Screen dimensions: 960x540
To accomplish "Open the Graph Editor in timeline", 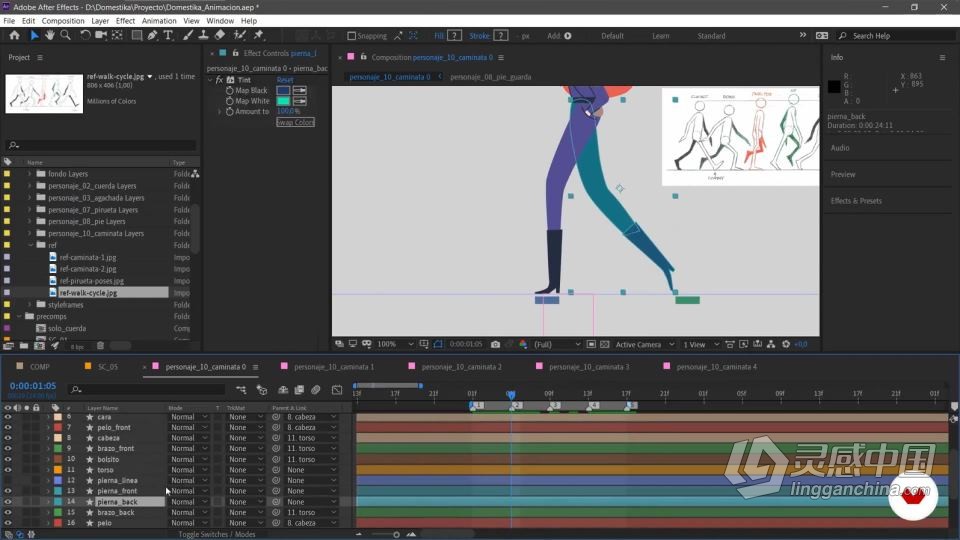I will (337, 389).
